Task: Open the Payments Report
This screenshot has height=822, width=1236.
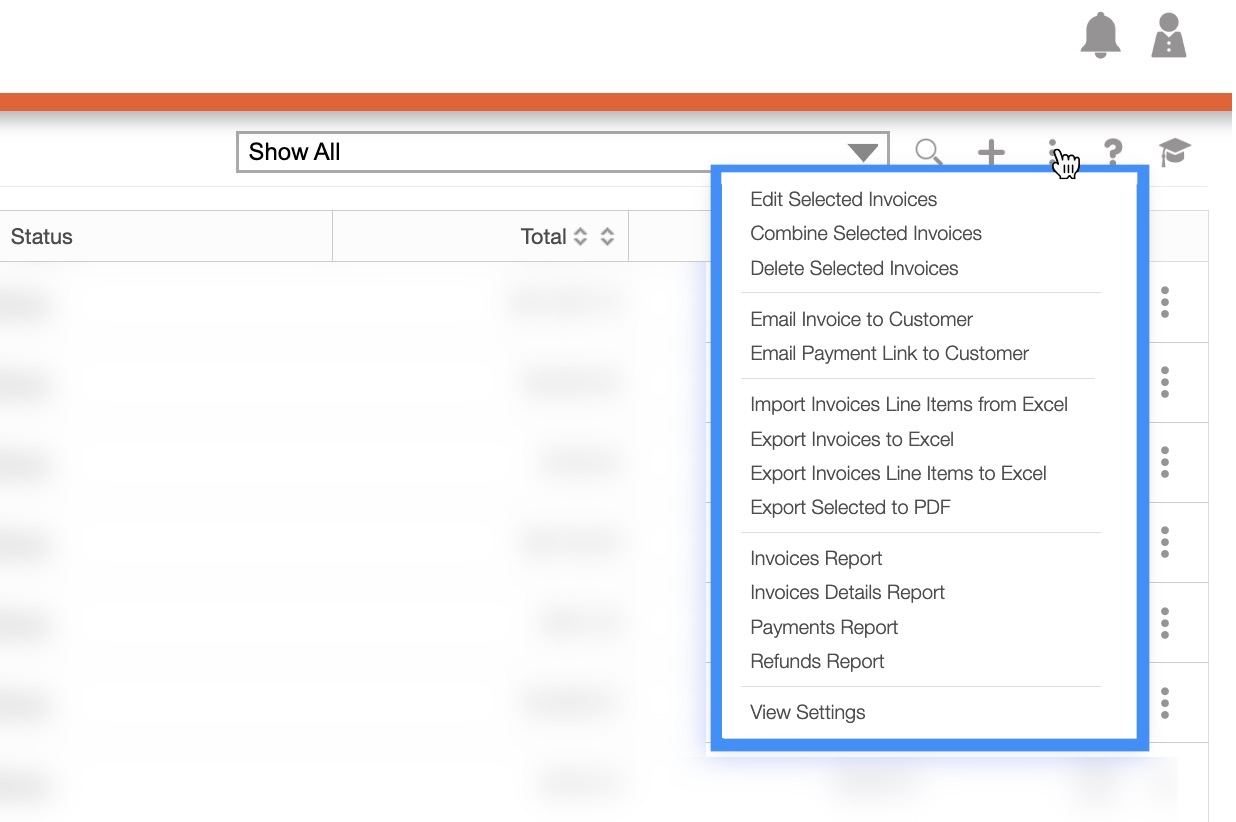Action: pos(824,627)
